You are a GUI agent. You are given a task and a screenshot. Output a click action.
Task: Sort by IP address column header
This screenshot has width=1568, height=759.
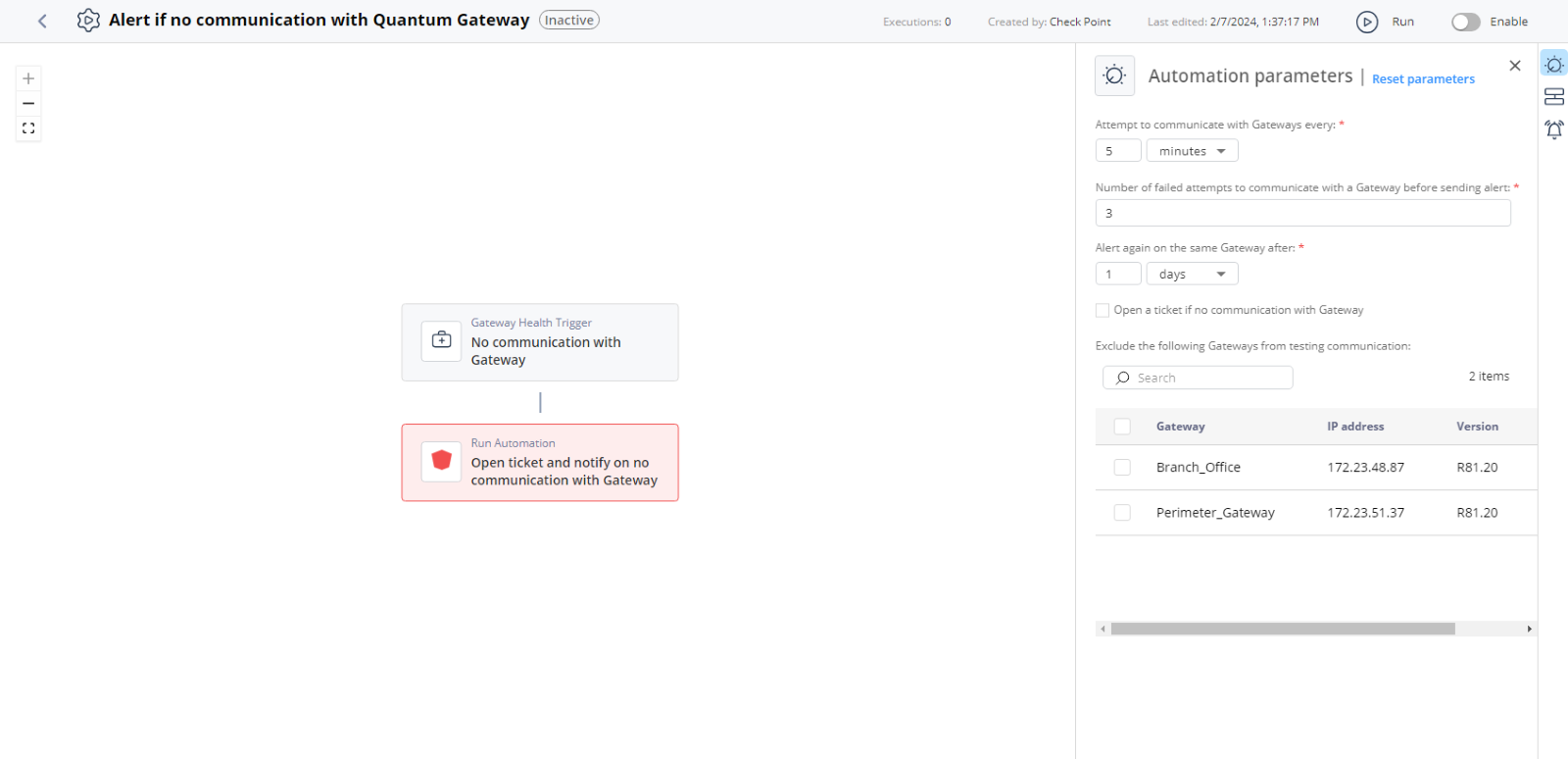1355,427
